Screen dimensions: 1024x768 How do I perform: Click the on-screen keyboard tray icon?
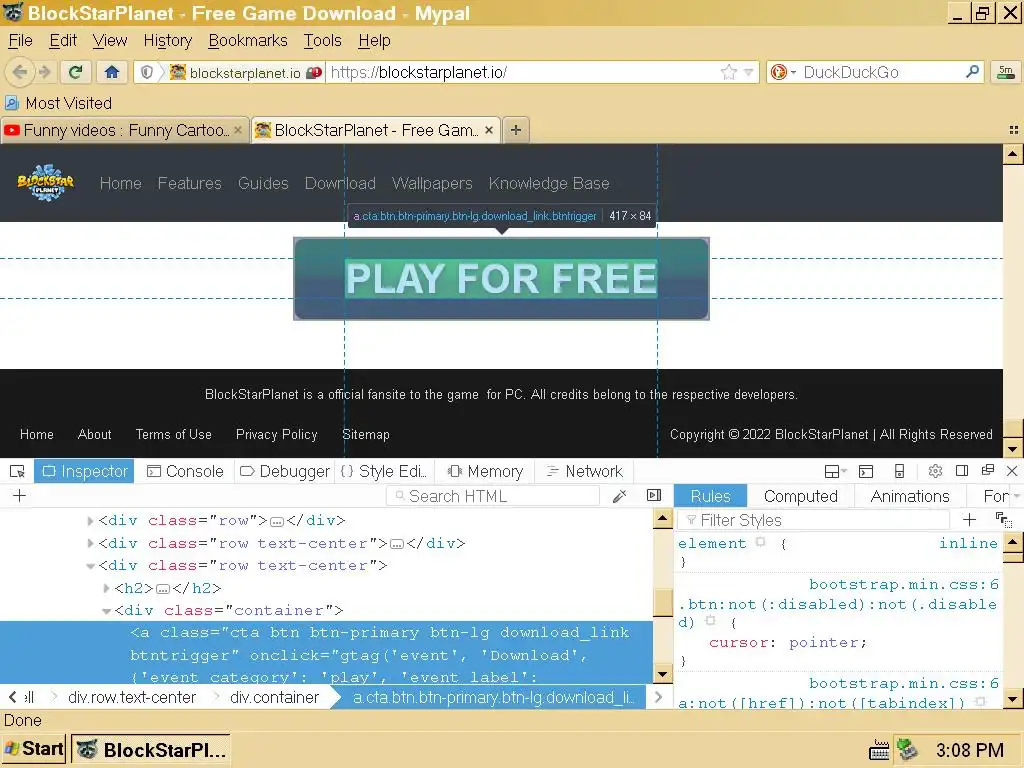tap(879, 750)
